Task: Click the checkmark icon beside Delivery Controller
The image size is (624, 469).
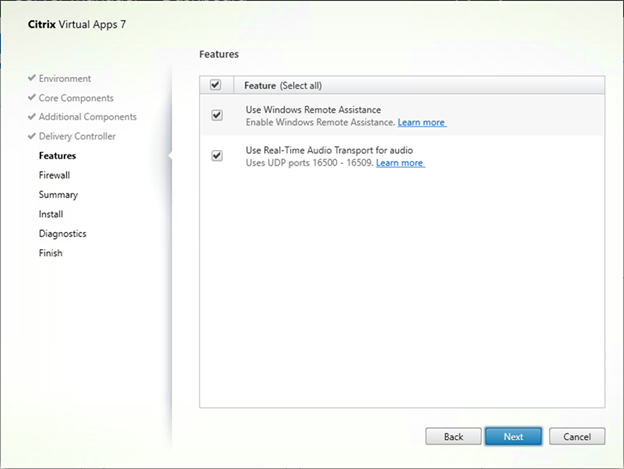Action: pyautogui.click(x=32, y=136)
